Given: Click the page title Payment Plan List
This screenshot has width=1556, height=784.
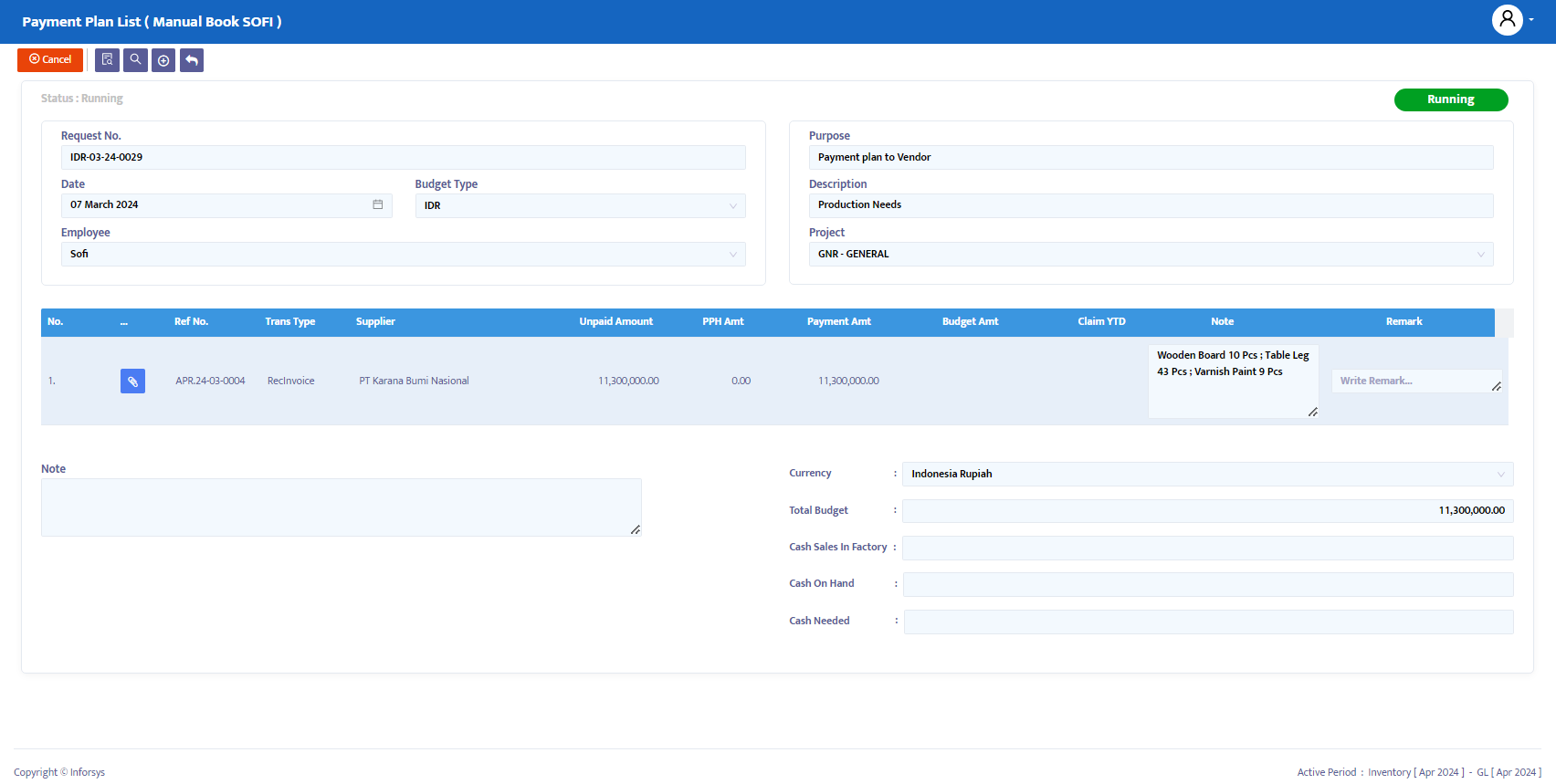Looking at the screenshot, I should [152, 22].
